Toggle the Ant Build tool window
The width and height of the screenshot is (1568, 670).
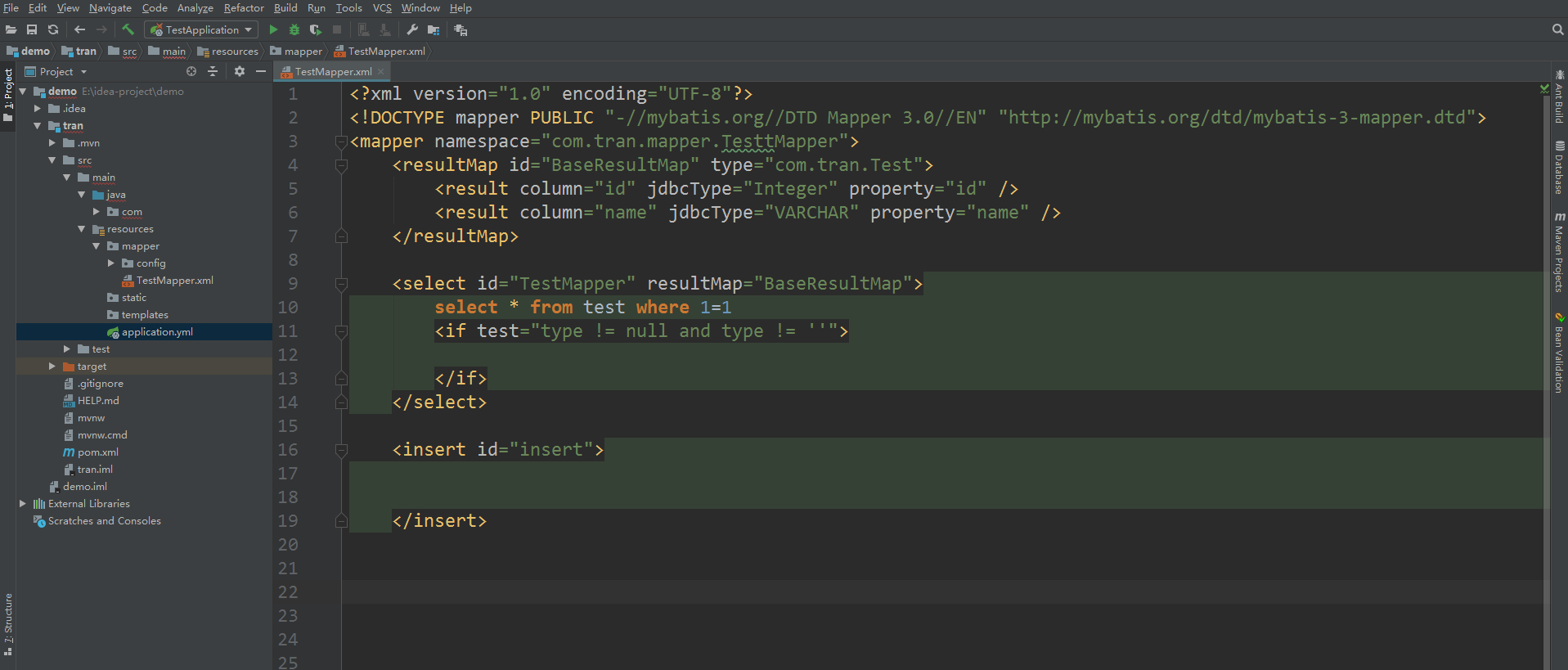coord(1559,97)
